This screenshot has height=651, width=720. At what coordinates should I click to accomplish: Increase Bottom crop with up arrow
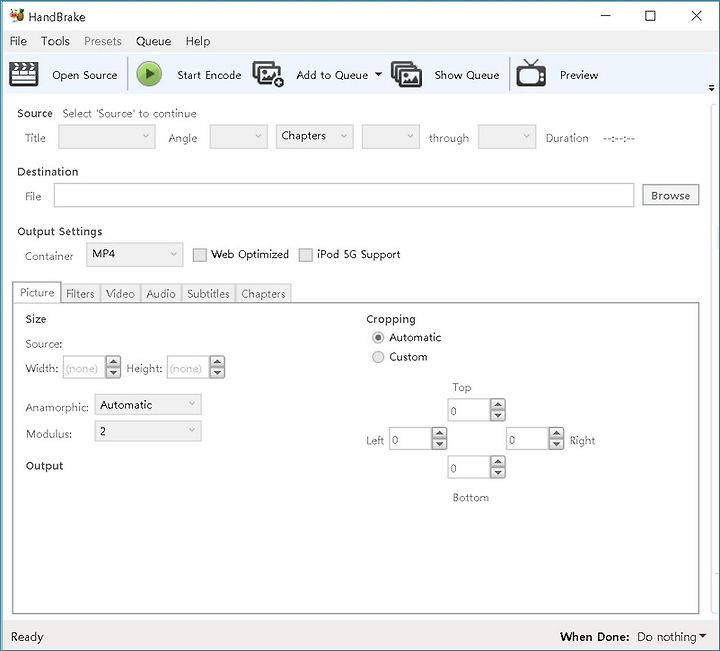coord(498,461)
